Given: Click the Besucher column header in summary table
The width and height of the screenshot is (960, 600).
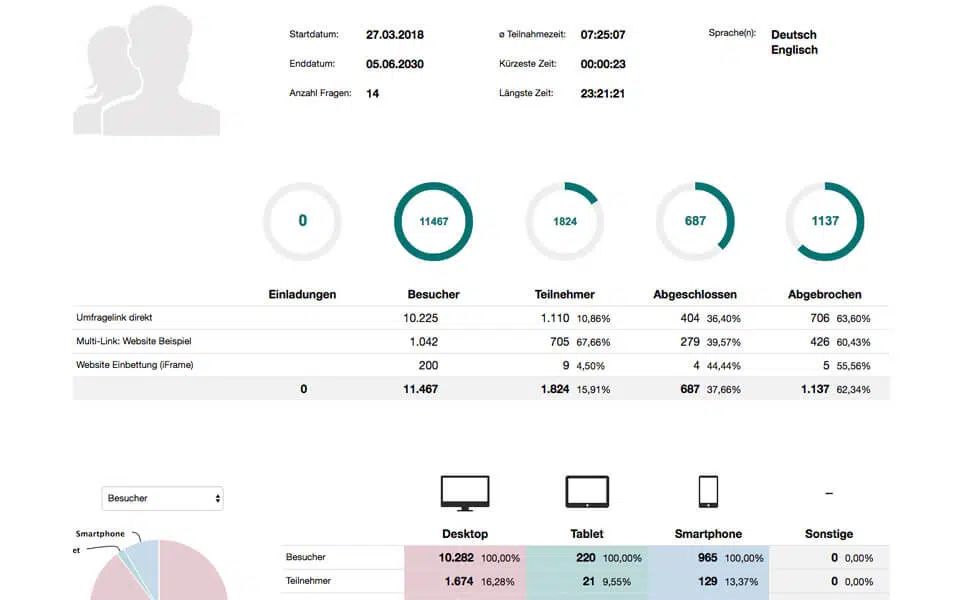Looking at the screenshot, I should (433, 294).
